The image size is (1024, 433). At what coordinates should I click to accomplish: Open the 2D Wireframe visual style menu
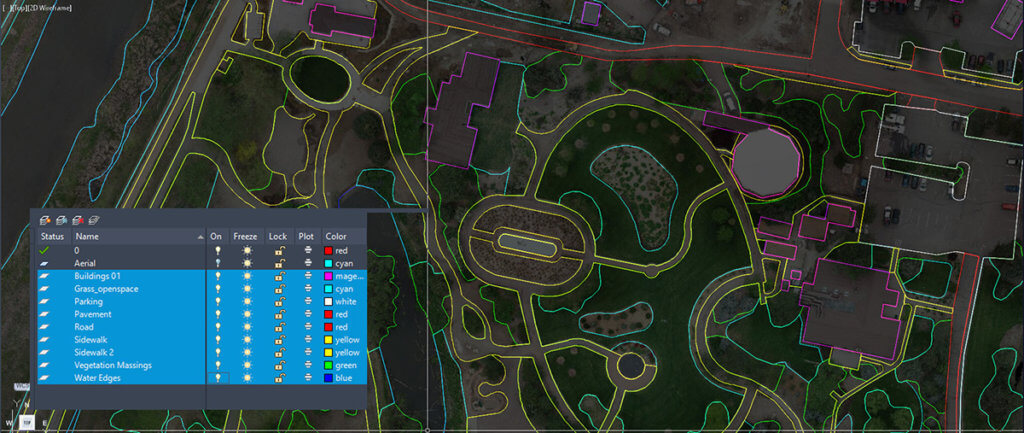pyautogui.click(x=50, y=8)
